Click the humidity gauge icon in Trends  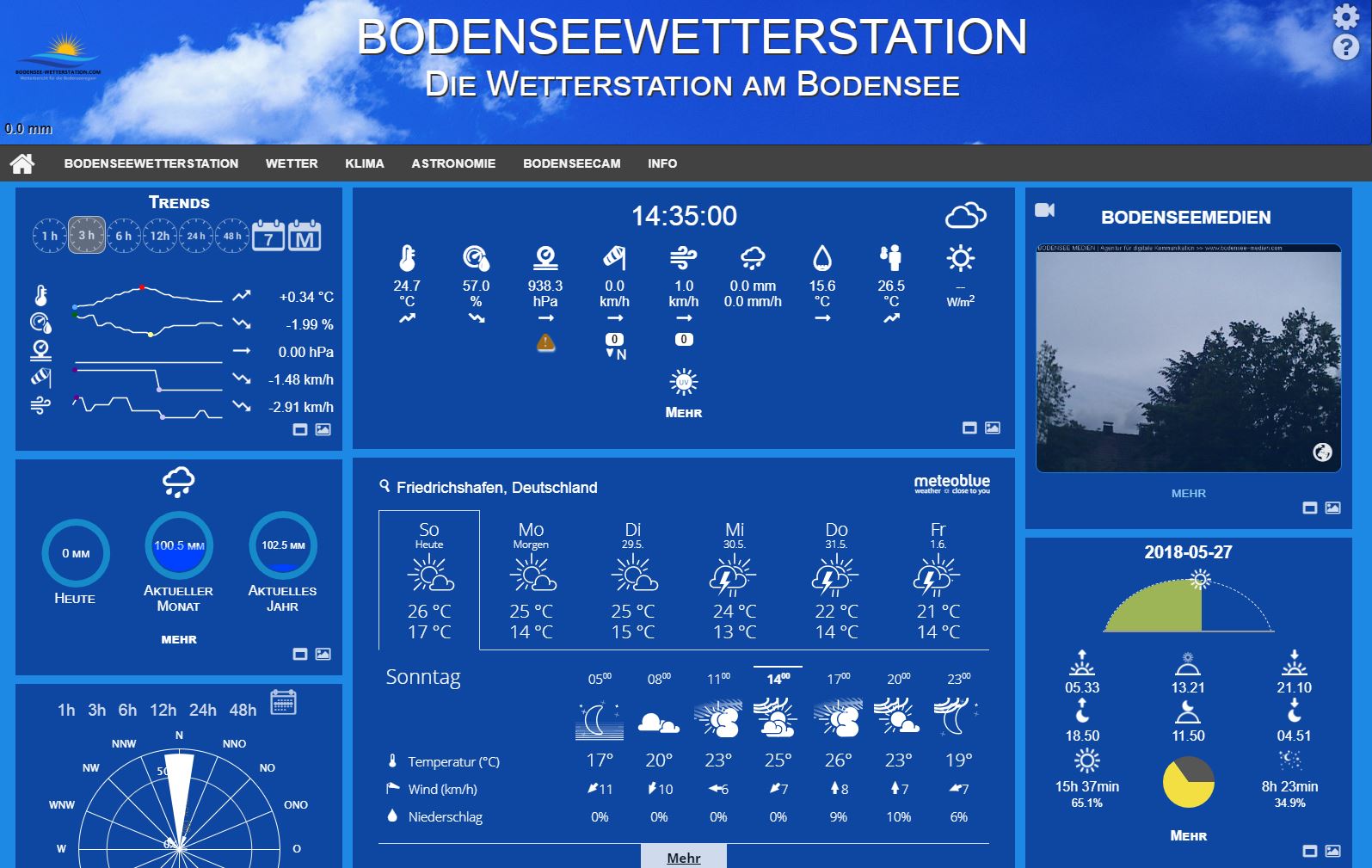[40, 323]
